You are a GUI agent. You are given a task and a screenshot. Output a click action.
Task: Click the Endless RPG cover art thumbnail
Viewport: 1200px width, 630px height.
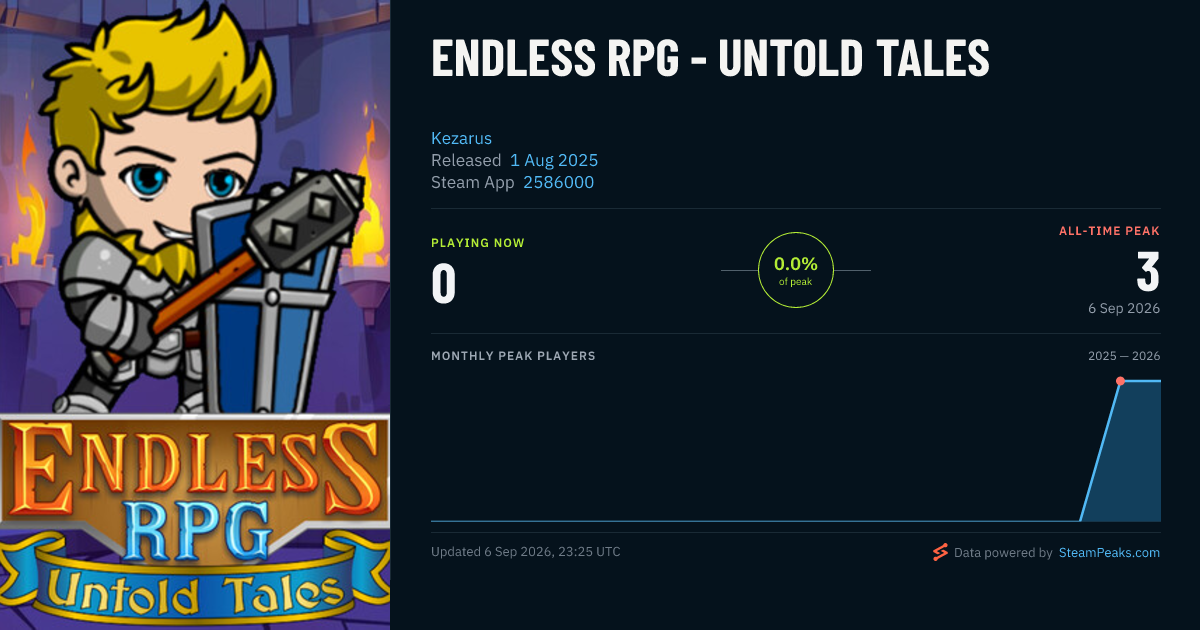coord(195,315)
